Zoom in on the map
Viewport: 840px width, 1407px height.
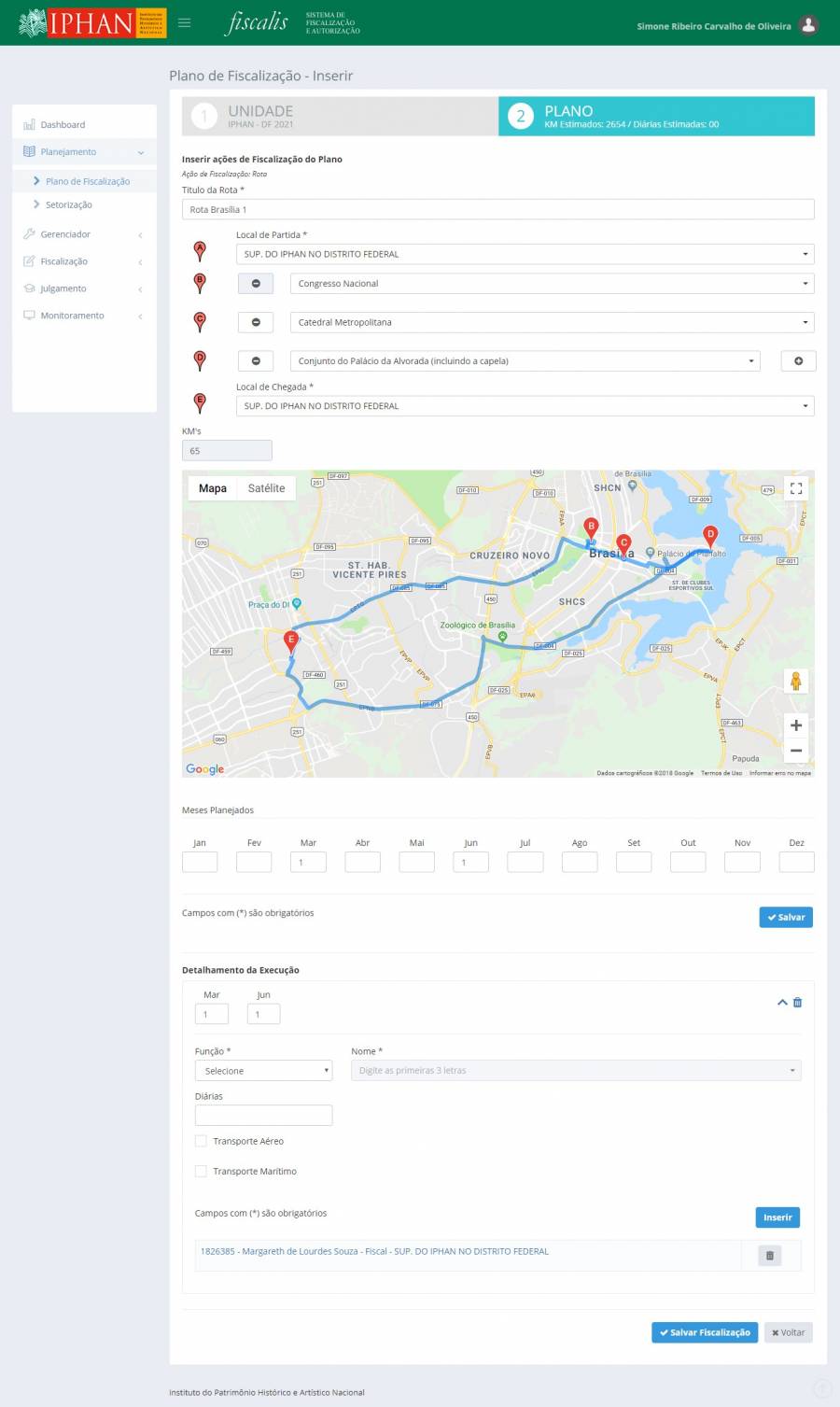(x=795, y=725)
